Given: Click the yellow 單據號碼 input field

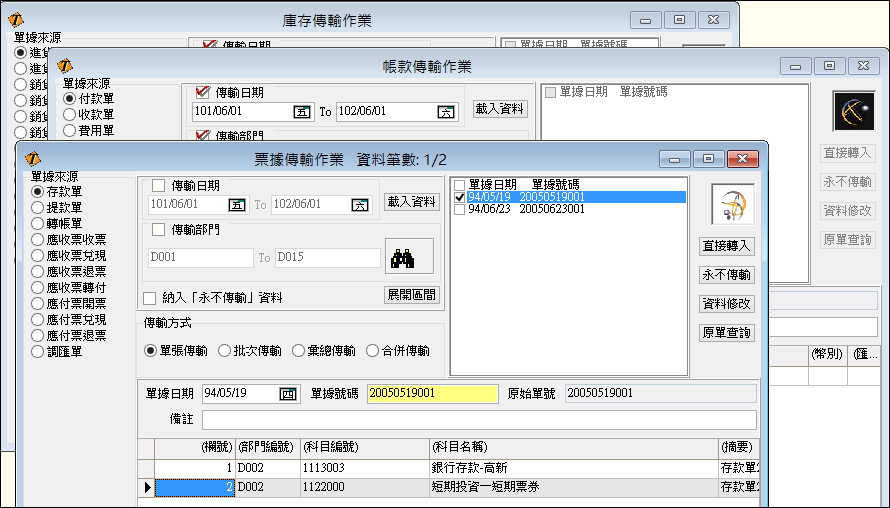Looking at the screenshot, I should click(432, 393).
